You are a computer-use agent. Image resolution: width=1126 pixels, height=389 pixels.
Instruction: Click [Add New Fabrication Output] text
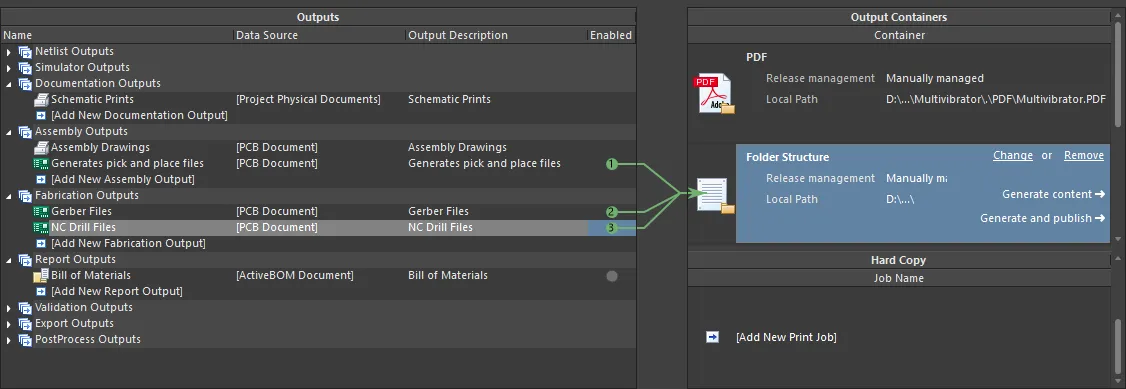click(128, 243)
